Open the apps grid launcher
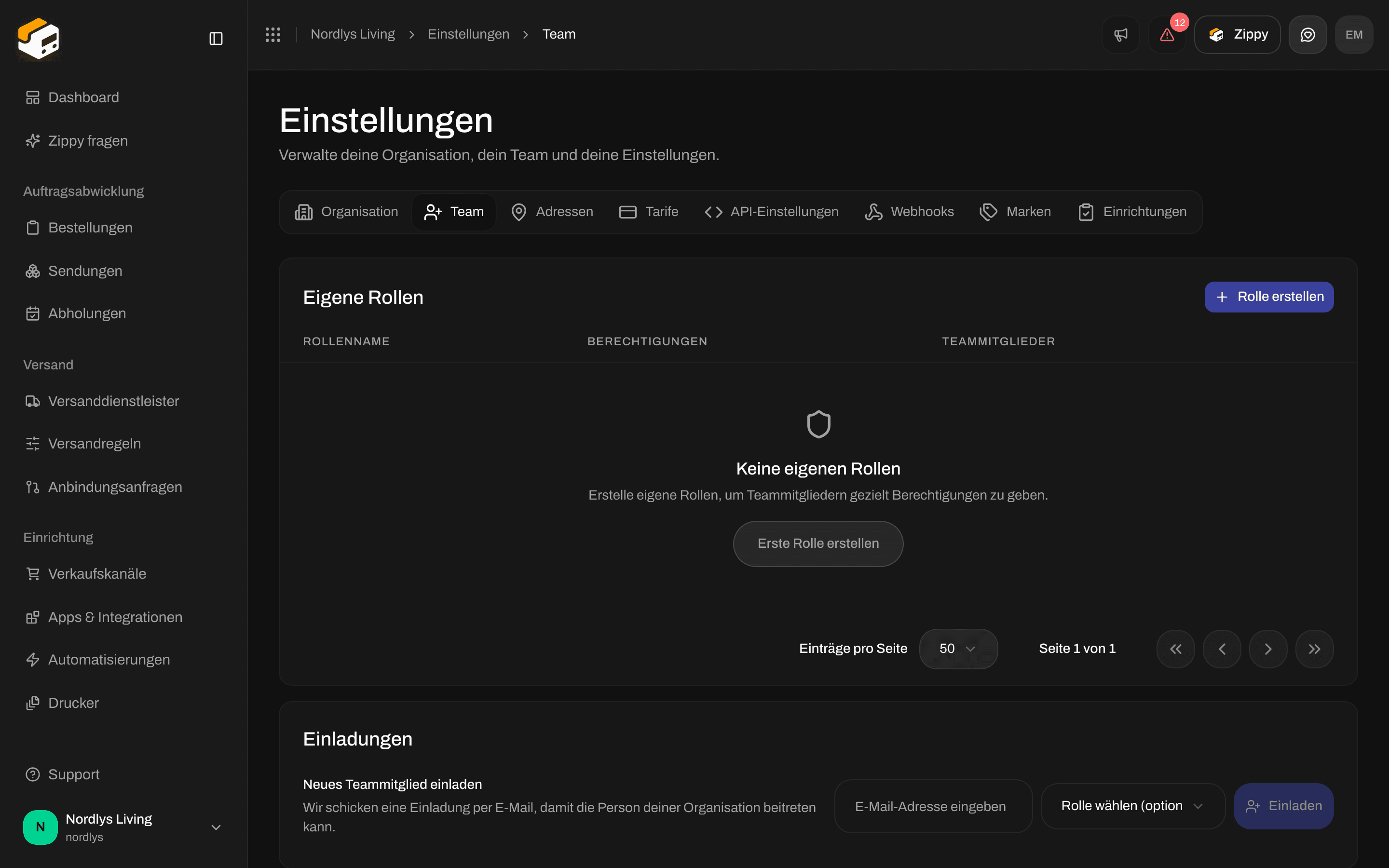Screen dimensions: 1389x868 tap(272, 34)
